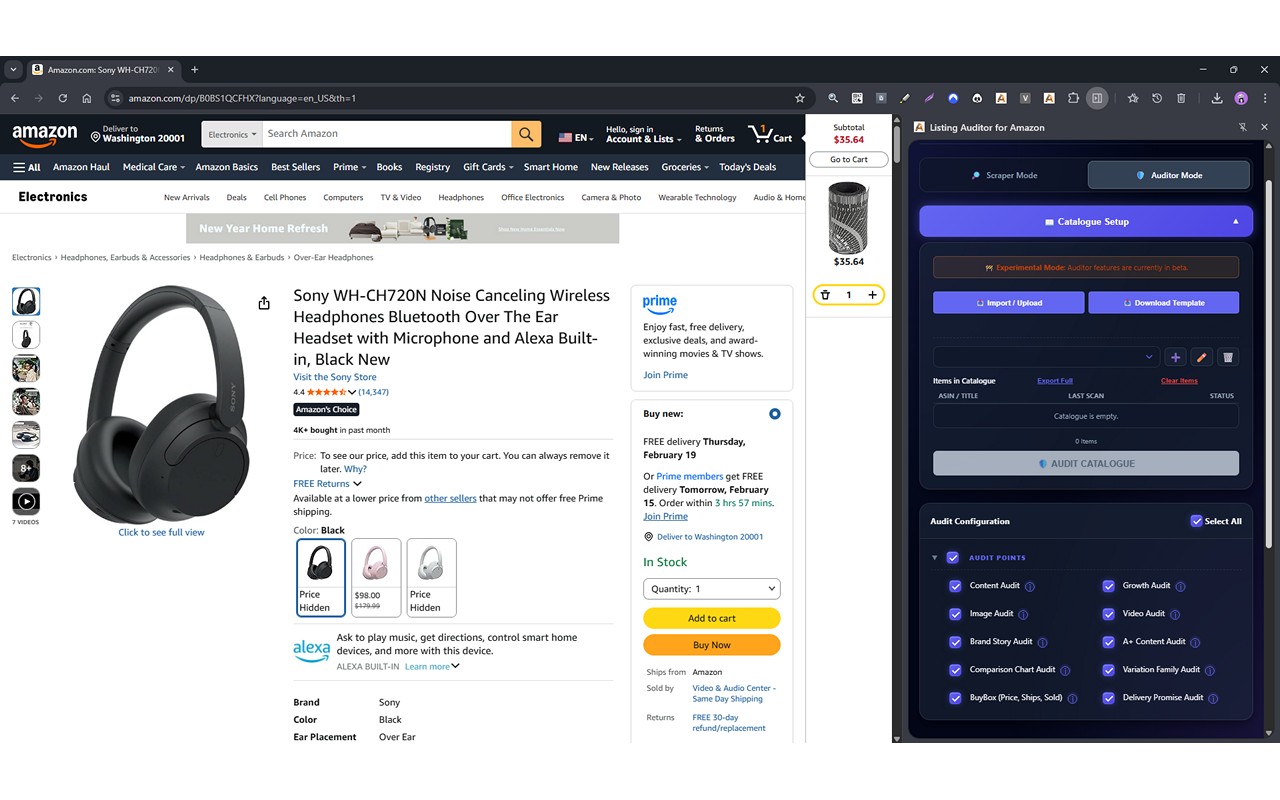The height and width of the screenshot is (800, 1280).
Task: Click the info icon beside Image Audit
Action: [1023, 614]
